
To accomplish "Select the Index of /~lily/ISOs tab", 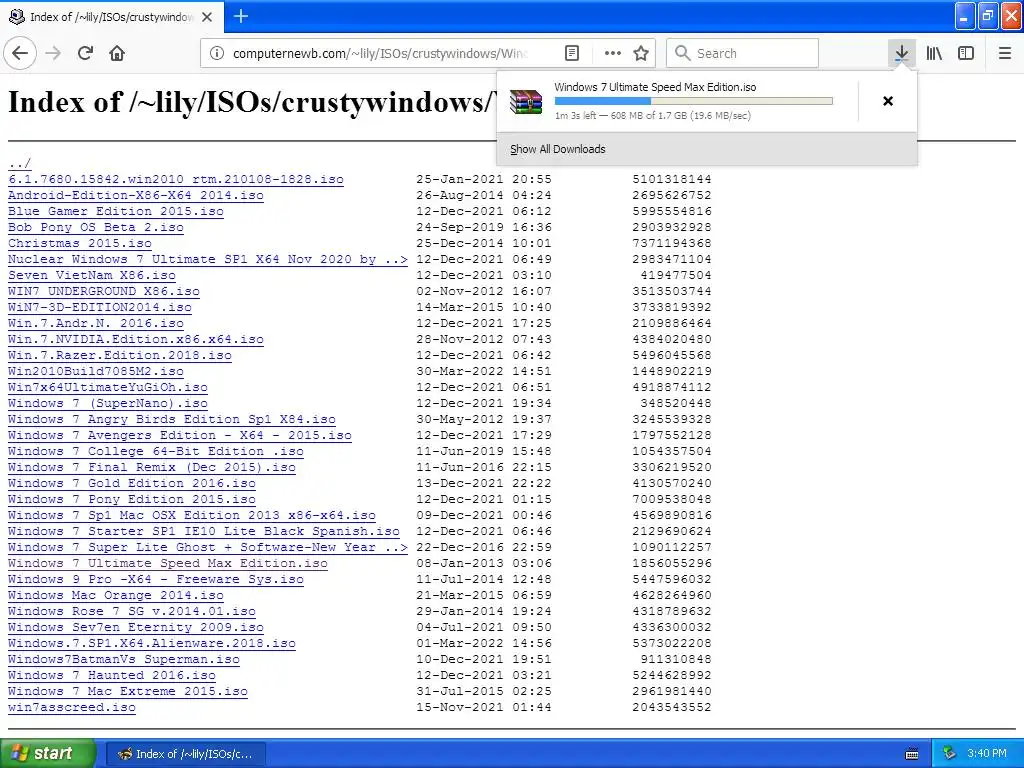I will [x=112, y=17].
